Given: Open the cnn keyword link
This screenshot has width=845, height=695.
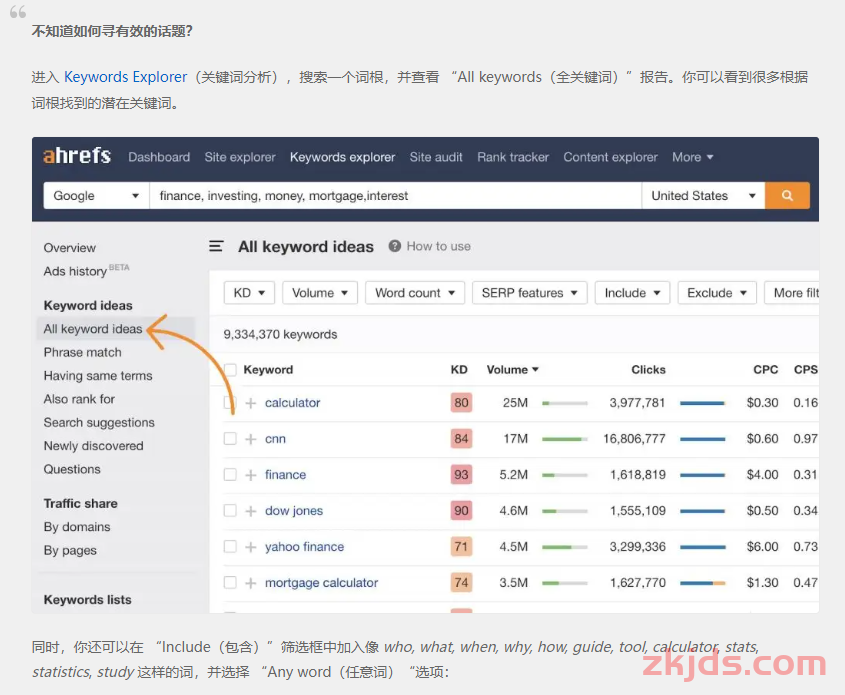Looking at the screenshot, I should (x=275, y=439).
